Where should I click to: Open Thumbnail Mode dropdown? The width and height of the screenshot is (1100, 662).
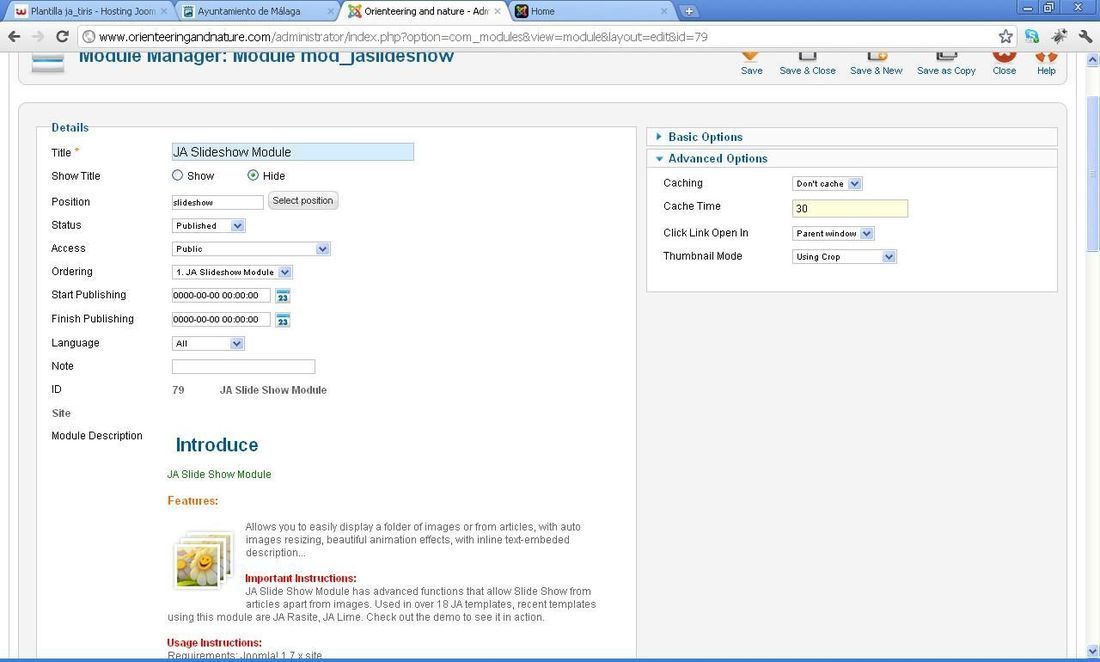click(844, 257)
